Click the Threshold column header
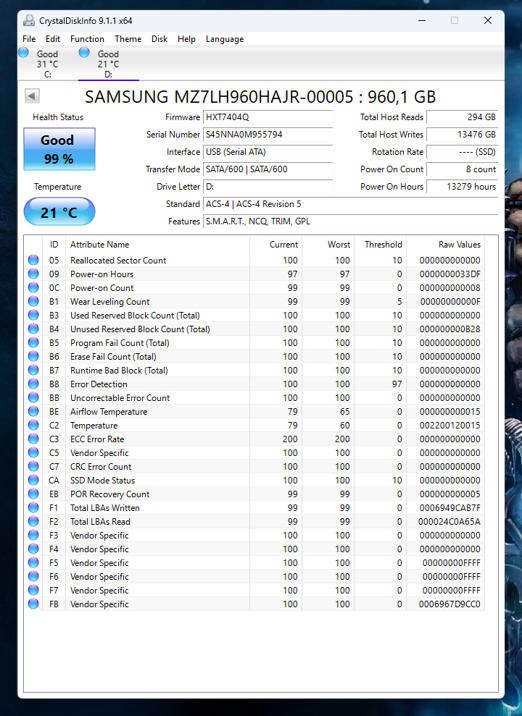This screenshot has height=716, width=522. (x=383, y=244)
